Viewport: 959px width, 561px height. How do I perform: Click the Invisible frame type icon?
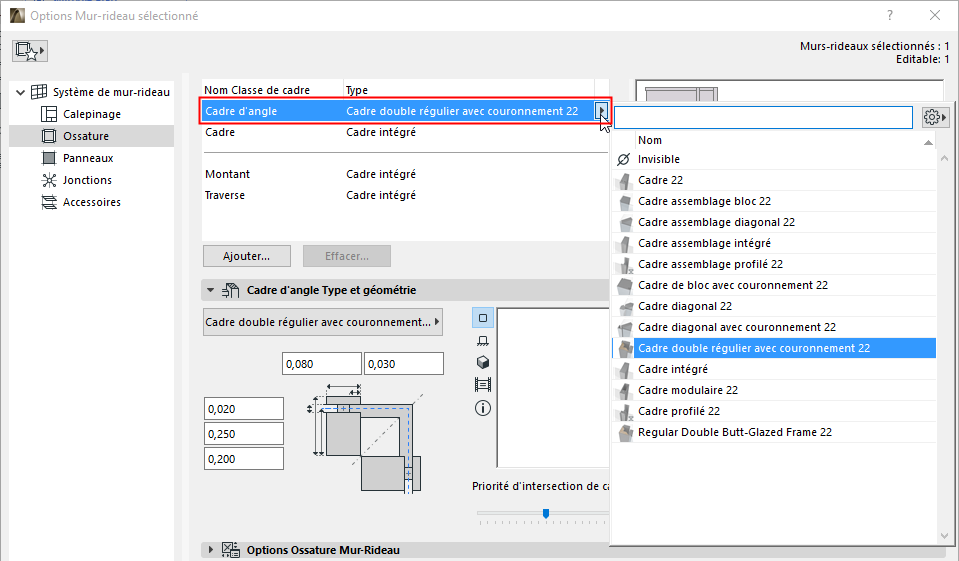pyautogui.click(x=624, y=159)
